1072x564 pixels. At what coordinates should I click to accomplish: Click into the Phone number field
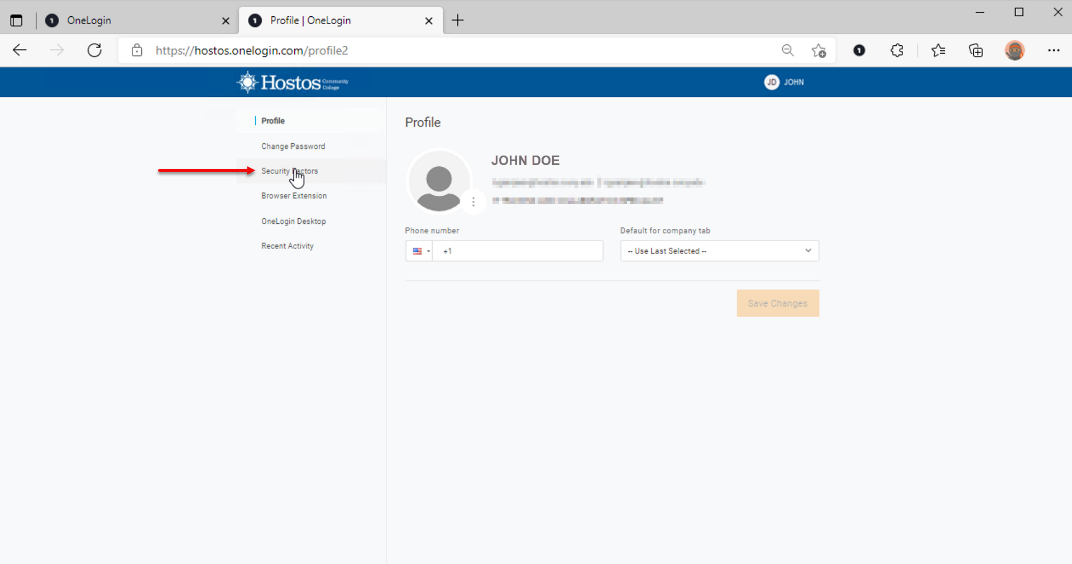coord(520,251)
